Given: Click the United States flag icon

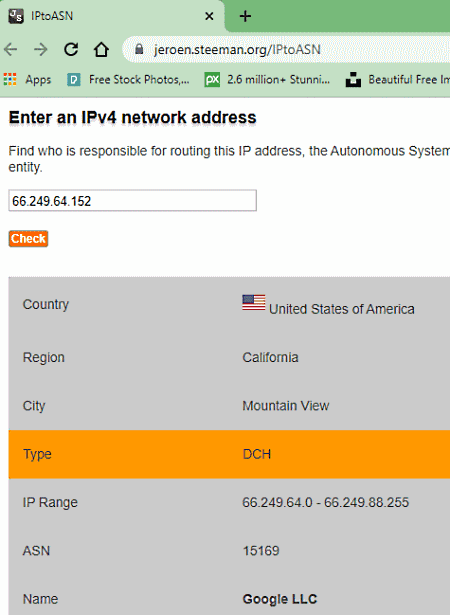Looking at the screenshot, I should tap(253, 303).
